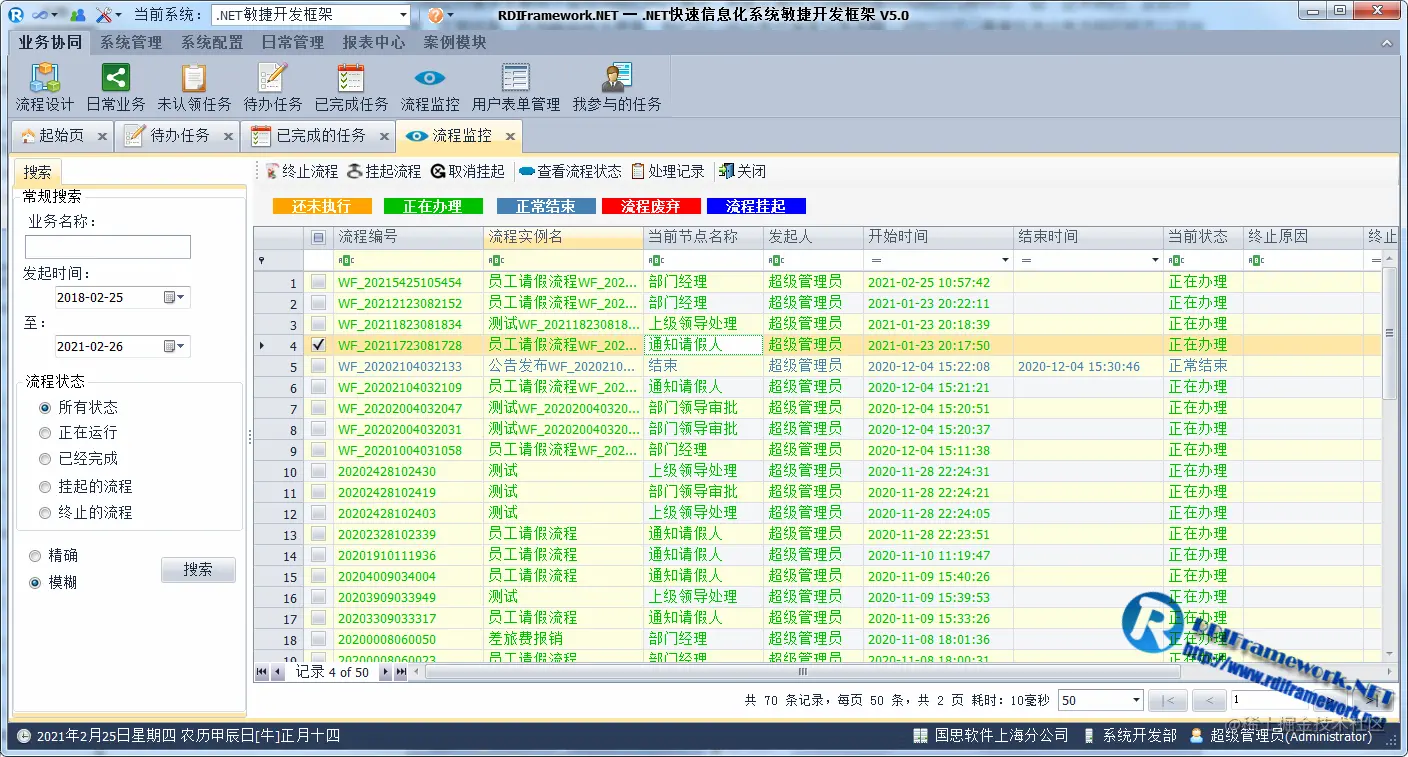1408x757 pixels.
Task: Open the 当前系统 dropdown
Action: [x=403, y=15]
